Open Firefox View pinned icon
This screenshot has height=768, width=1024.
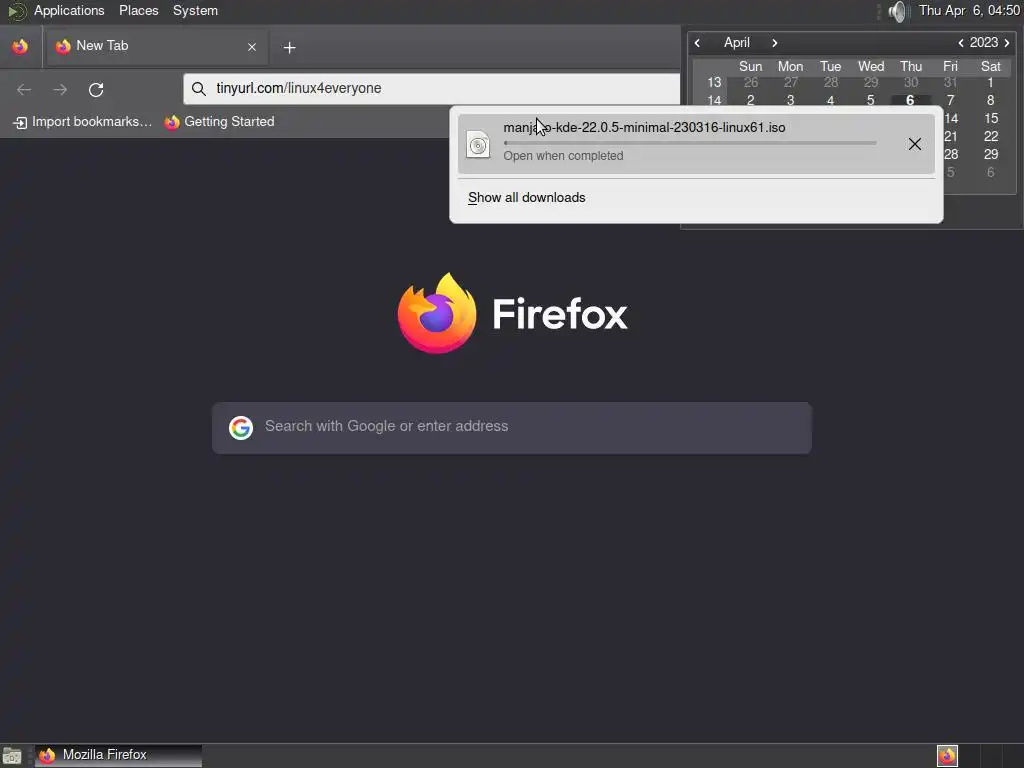coord(20,46)
